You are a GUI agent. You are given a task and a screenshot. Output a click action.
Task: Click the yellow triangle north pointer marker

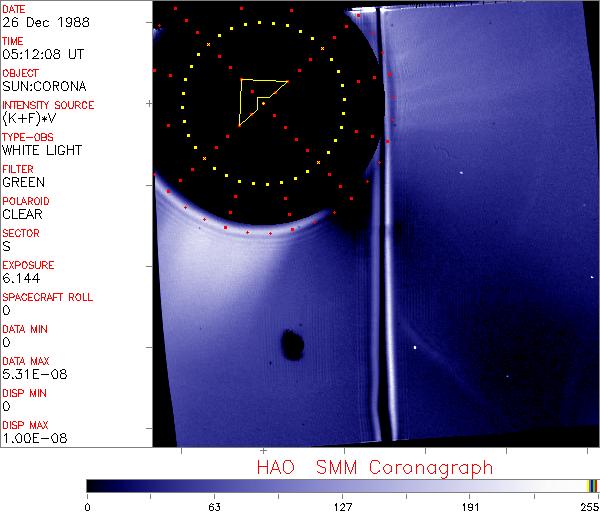[x=258, y=98]
